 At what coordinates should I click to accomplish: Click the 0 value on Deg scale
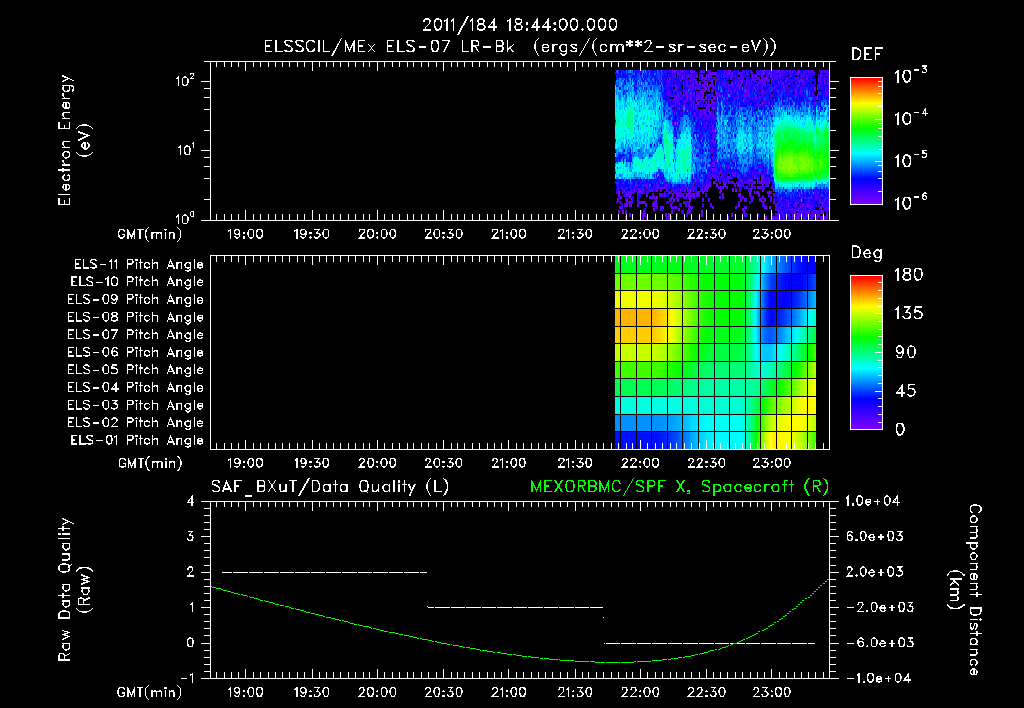[900, 429]
